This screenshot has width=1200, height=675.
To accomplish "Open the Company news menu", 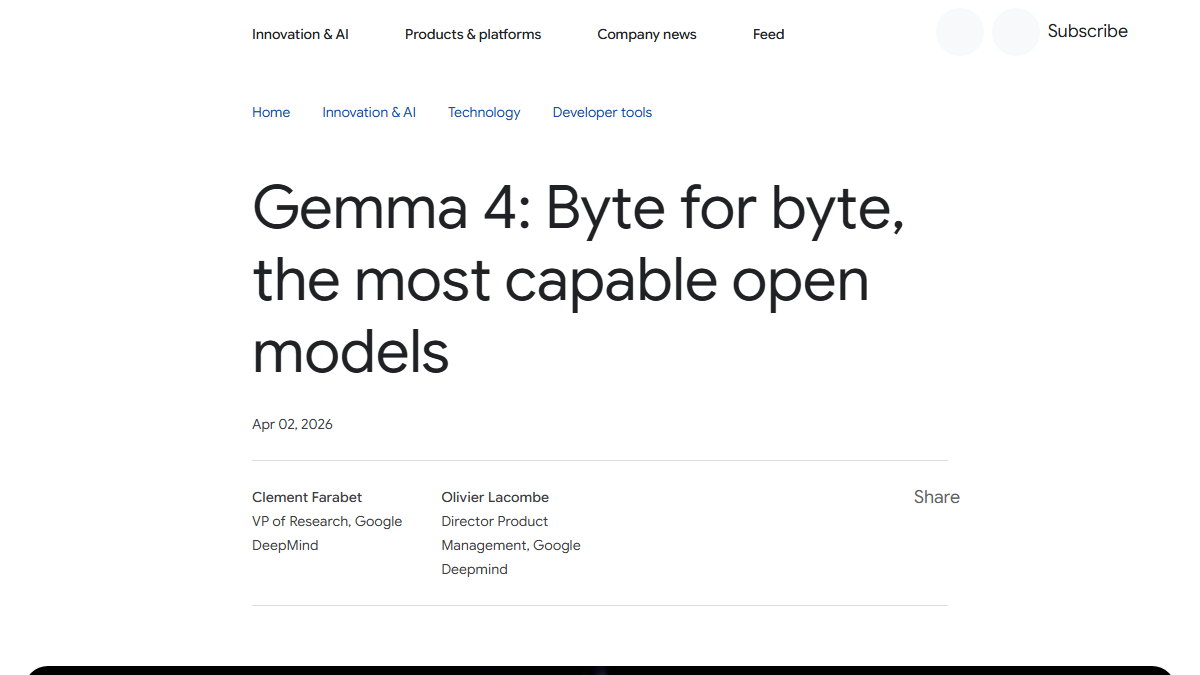I will pos(647,34).
